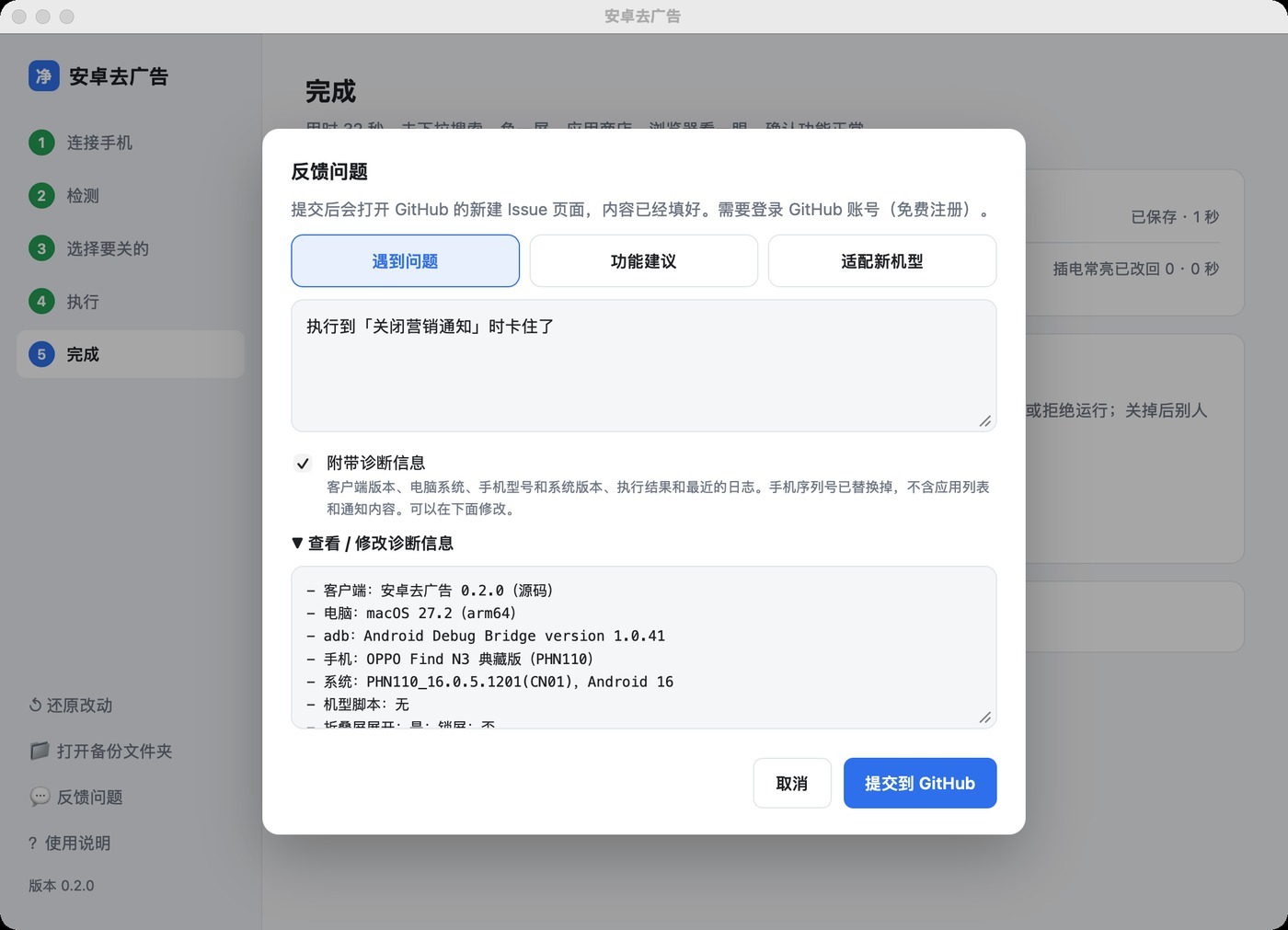Click the 打开备份文件夹 link text
The width and height of the screenshot is (1288, 930).
pyautogui.click(x=115, y=752)
